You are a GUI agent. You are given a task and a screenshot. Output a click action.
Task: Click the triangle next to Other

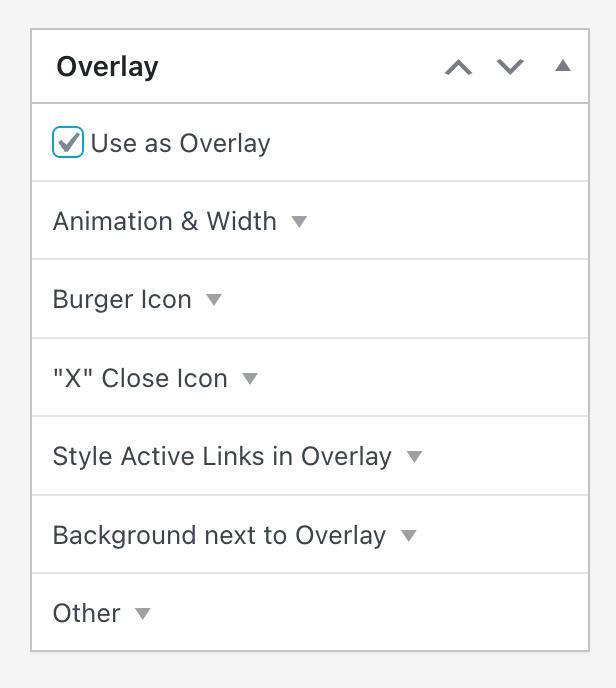coord(143,613)
